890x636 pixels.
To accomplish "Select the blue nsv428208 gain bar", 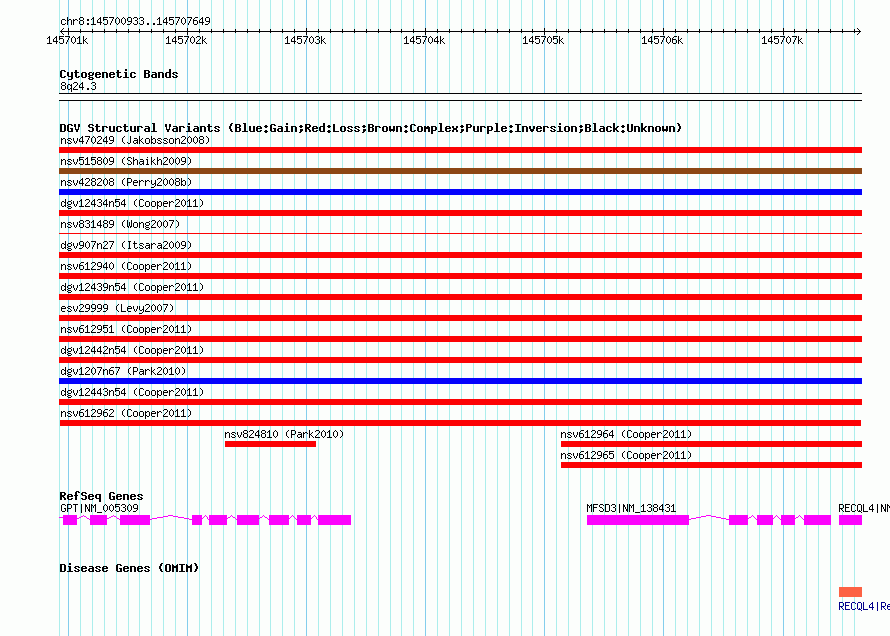I will [x=460, y=192].
